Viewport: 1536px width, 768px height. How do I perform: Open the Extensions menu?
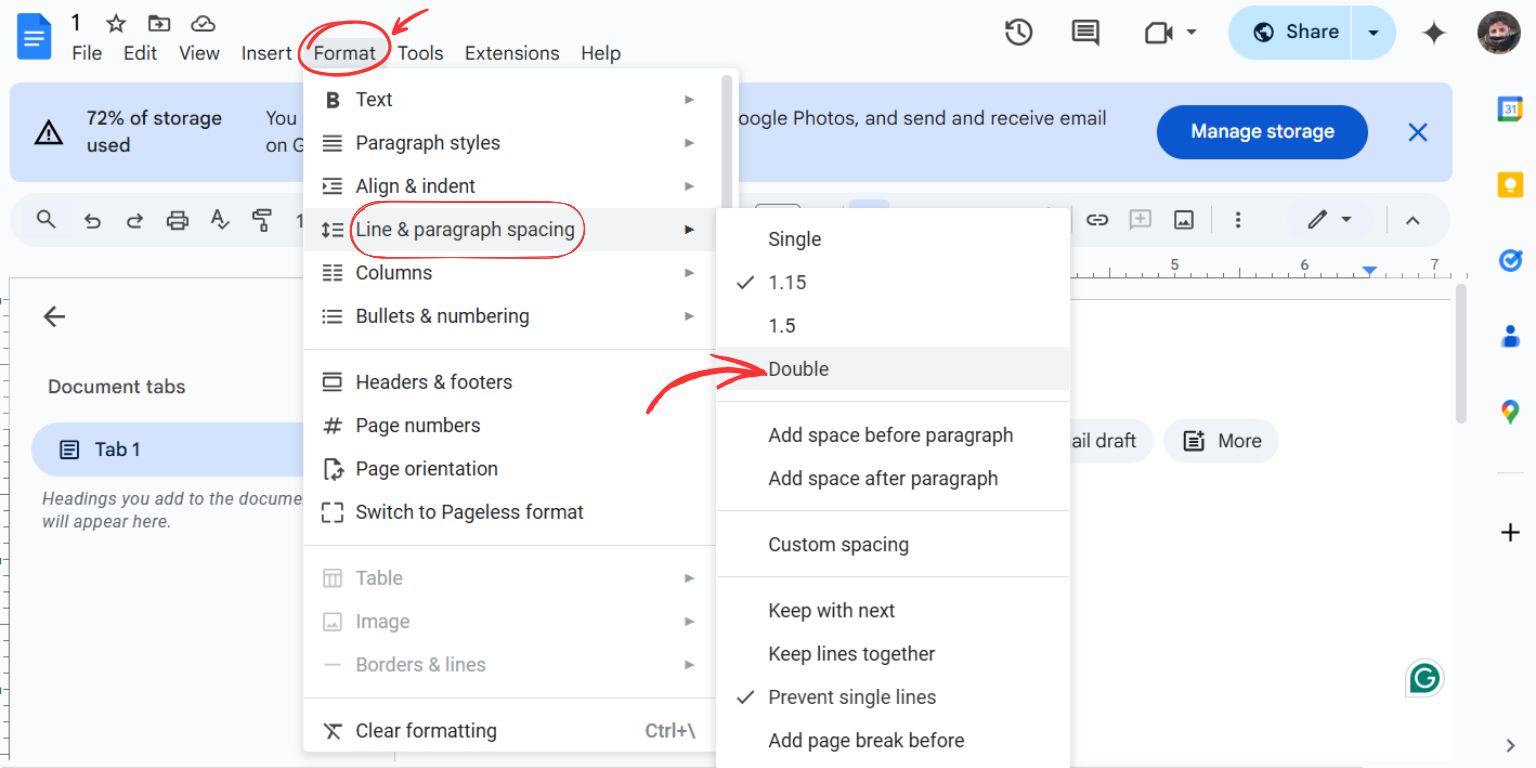click(x=512, y=53)
